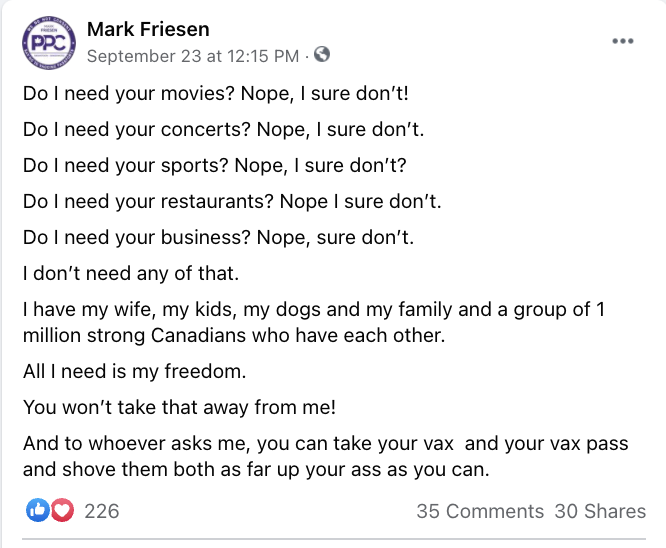This screenshot has height=548, width=666.
Task: Click the "You won't take that away" line
Action: point(179,407)
